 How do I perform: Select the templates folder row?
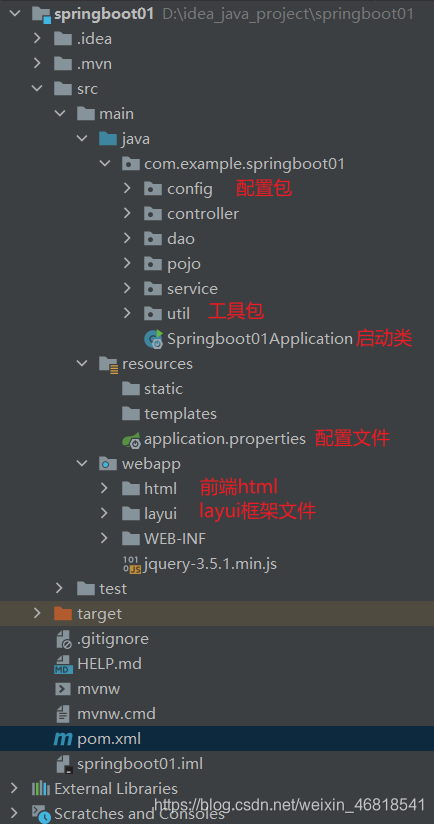[x=217, y=414]
